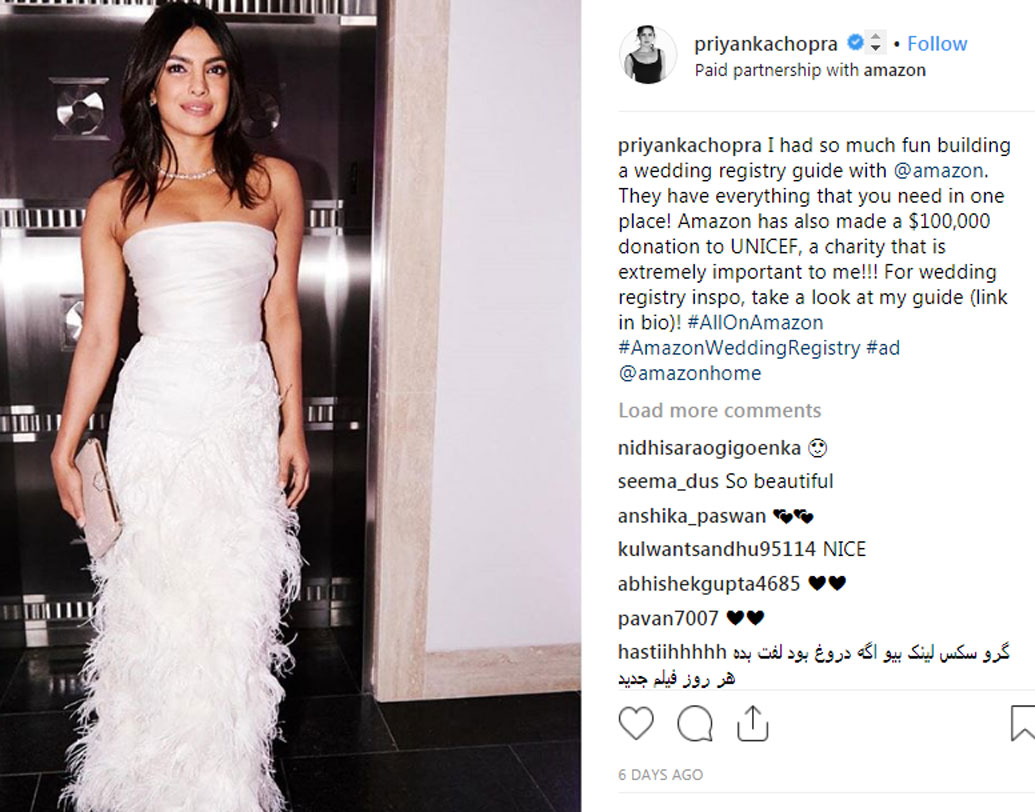The image size is (1035, 812).
Task: Open the comment speech bubble icon
Action: 695,724
